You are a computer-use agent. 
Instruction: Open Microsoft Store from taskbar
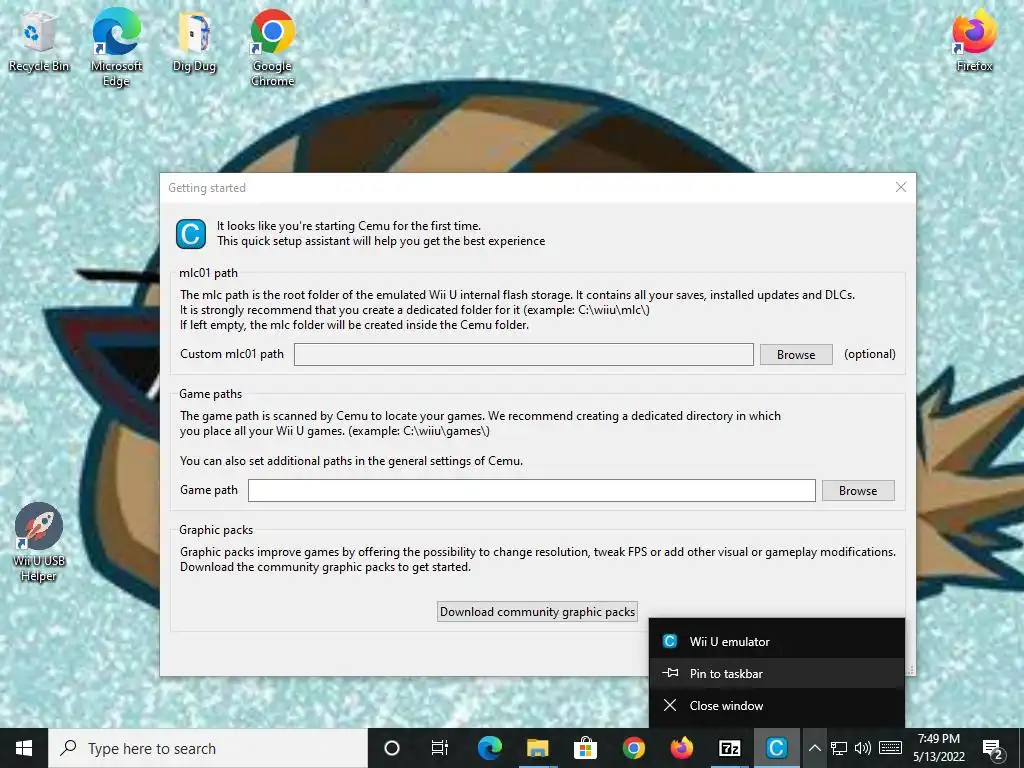(x=585, y=748)
